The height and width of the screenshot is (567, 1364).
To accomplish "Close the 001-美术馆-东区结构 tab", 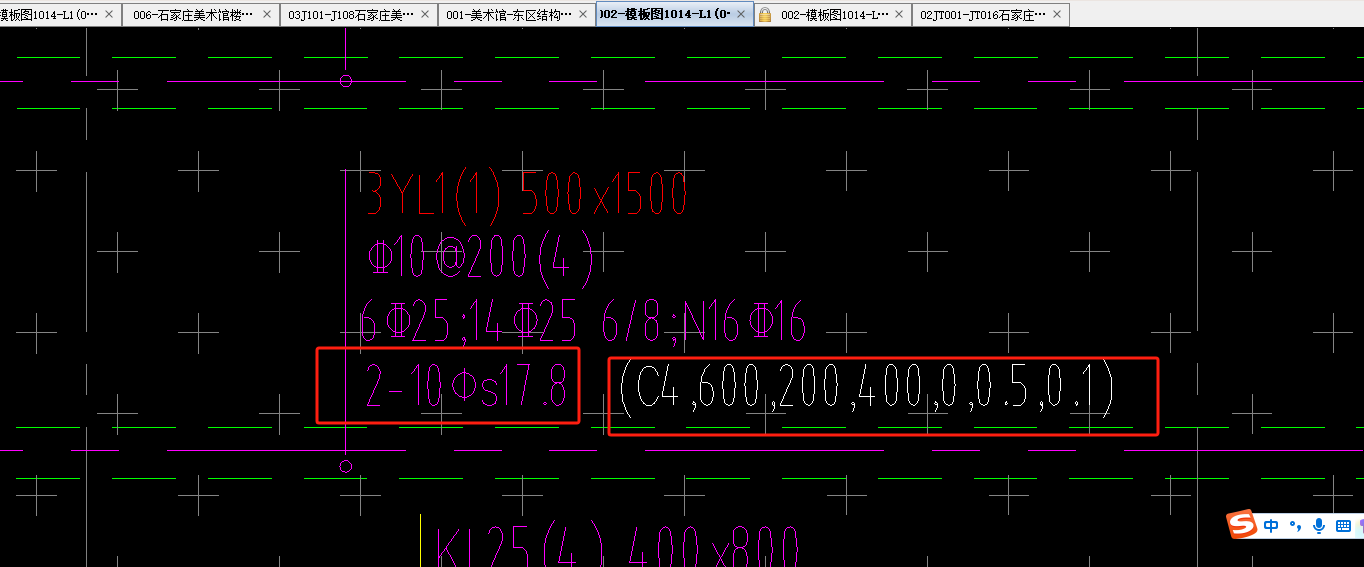I will (582, 15).
